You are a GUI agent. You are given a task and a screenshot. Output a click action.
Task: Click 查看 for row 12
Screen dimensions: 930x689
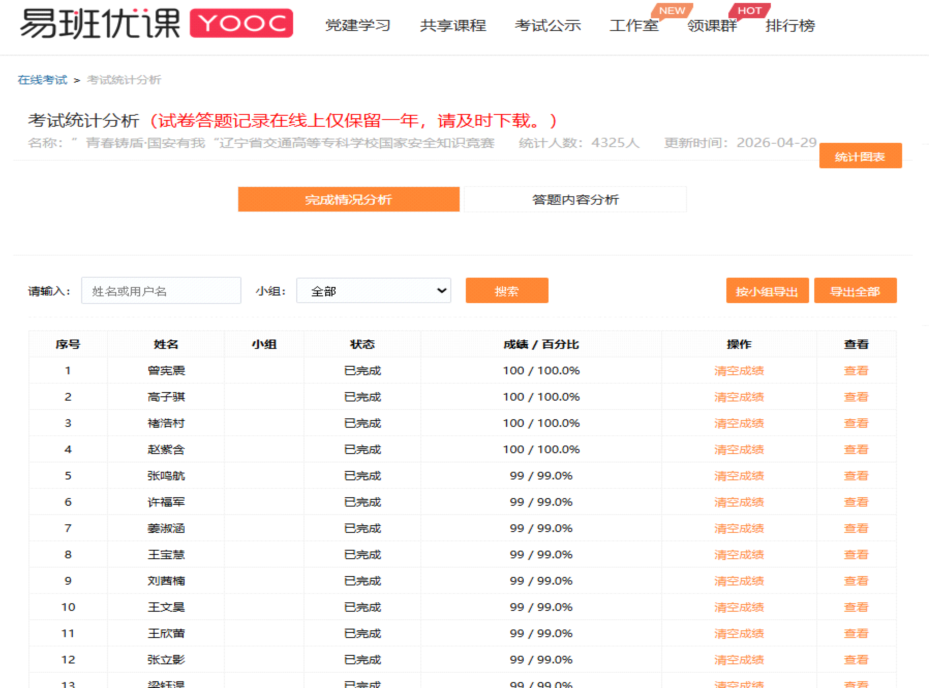tap(856, 660)
